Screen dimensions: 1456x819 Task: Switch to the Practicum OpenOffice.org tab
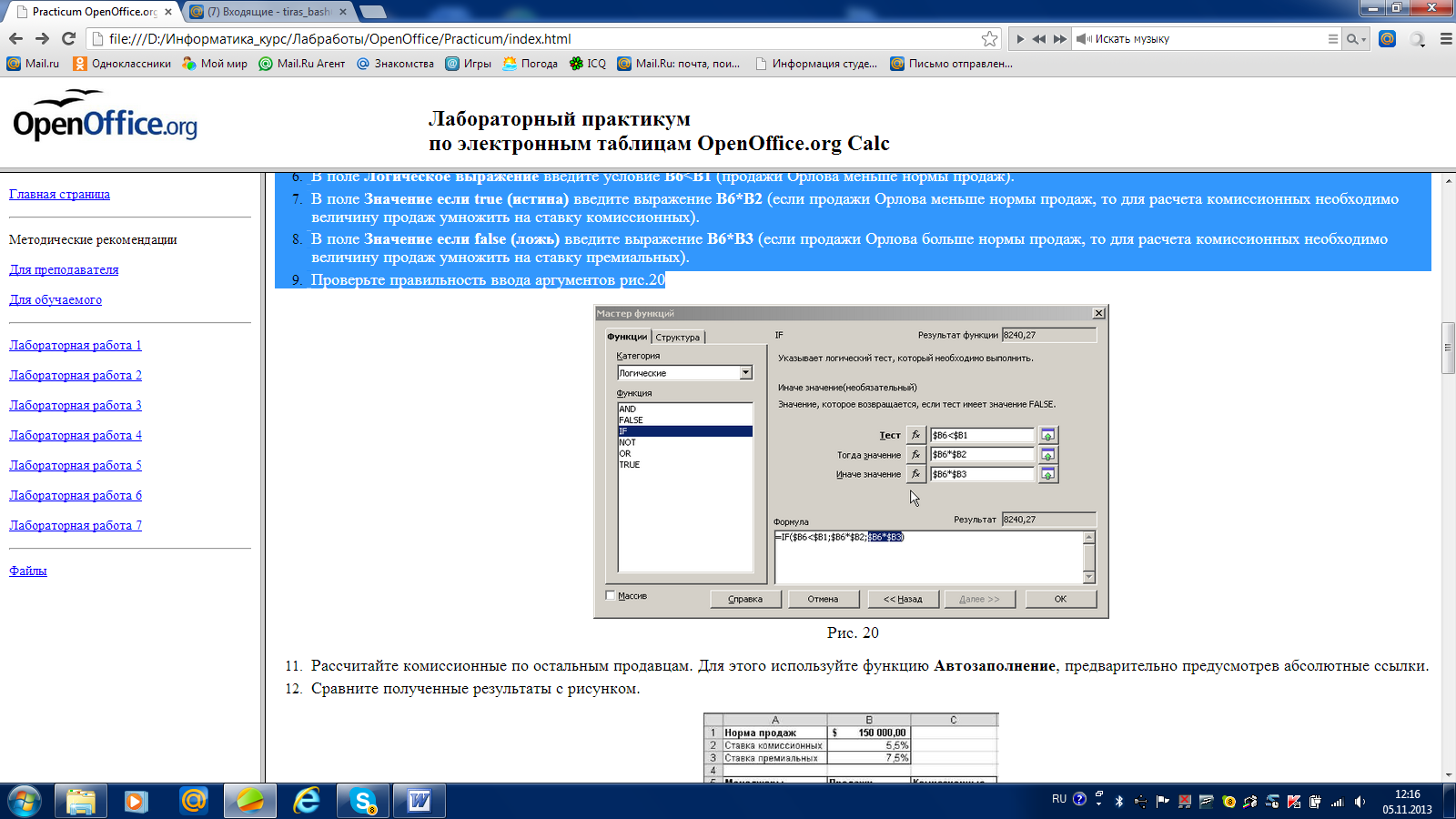95,12
